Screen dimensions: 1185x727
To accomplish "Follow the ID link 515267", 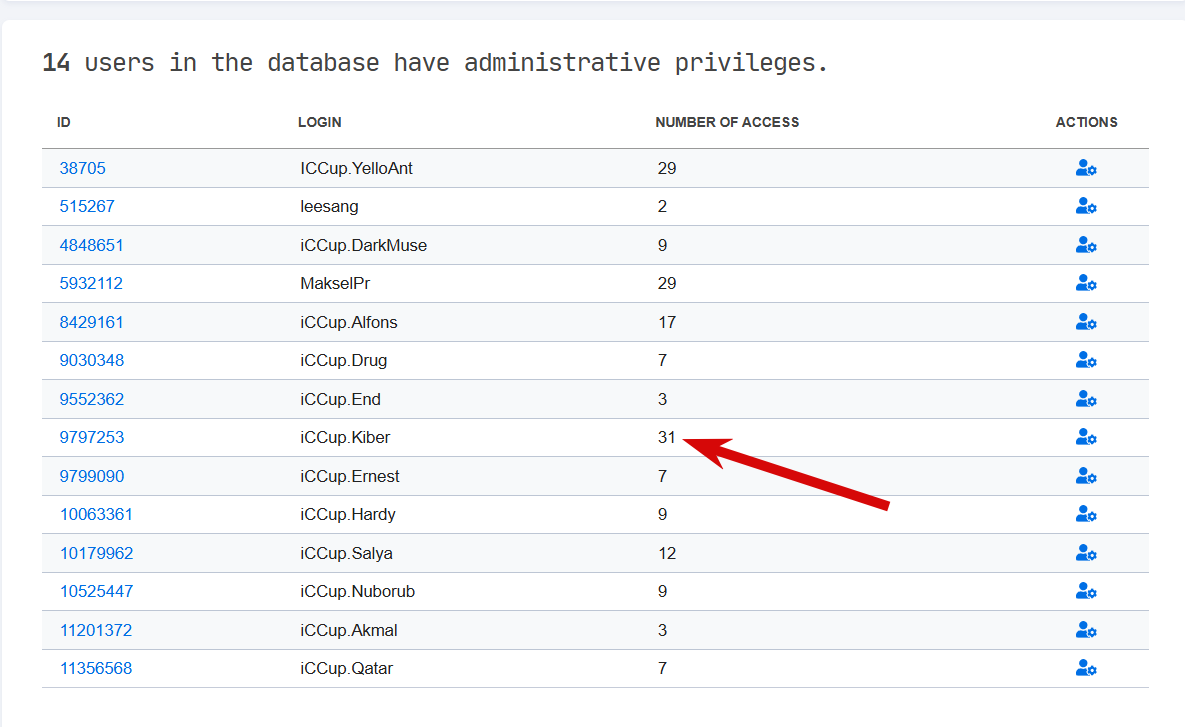I will coord(87,206).
